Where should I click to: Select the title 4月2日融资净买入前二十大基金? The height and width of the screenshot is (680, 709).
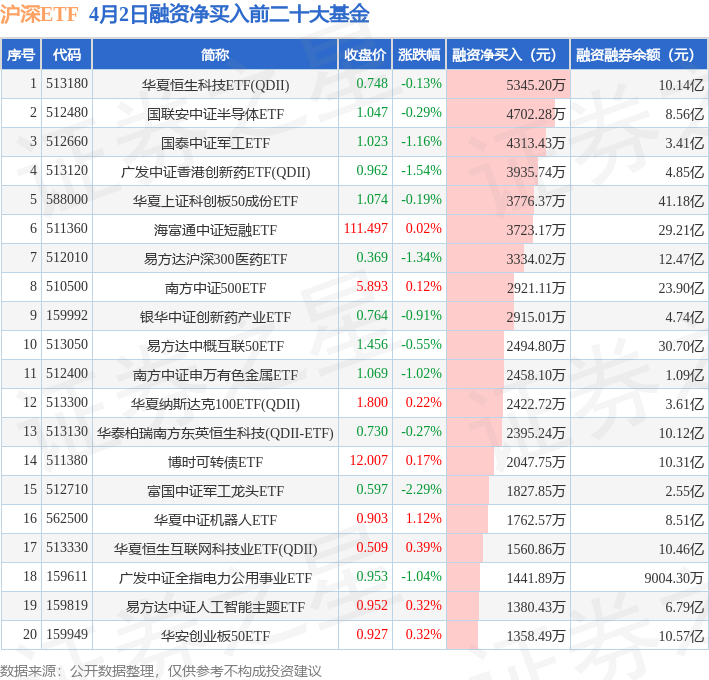click(x=229, y=14)
